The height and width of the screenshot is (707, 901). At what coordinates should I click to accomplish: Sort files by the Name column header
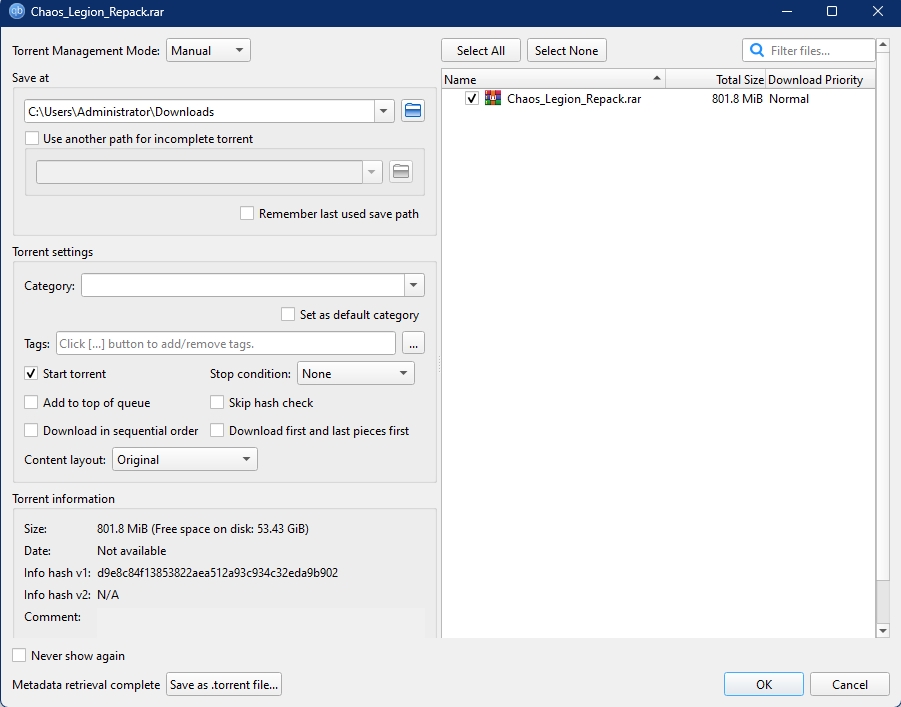(553, 79)
